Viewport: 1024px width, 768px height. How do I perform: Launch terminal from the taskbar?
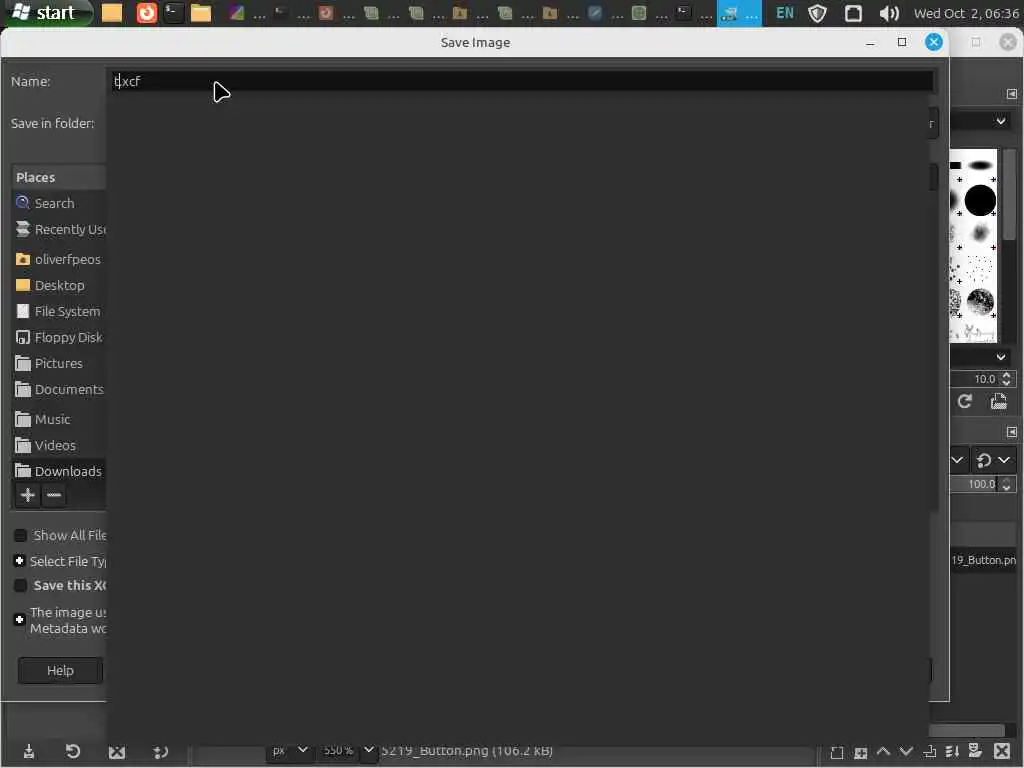174,13
